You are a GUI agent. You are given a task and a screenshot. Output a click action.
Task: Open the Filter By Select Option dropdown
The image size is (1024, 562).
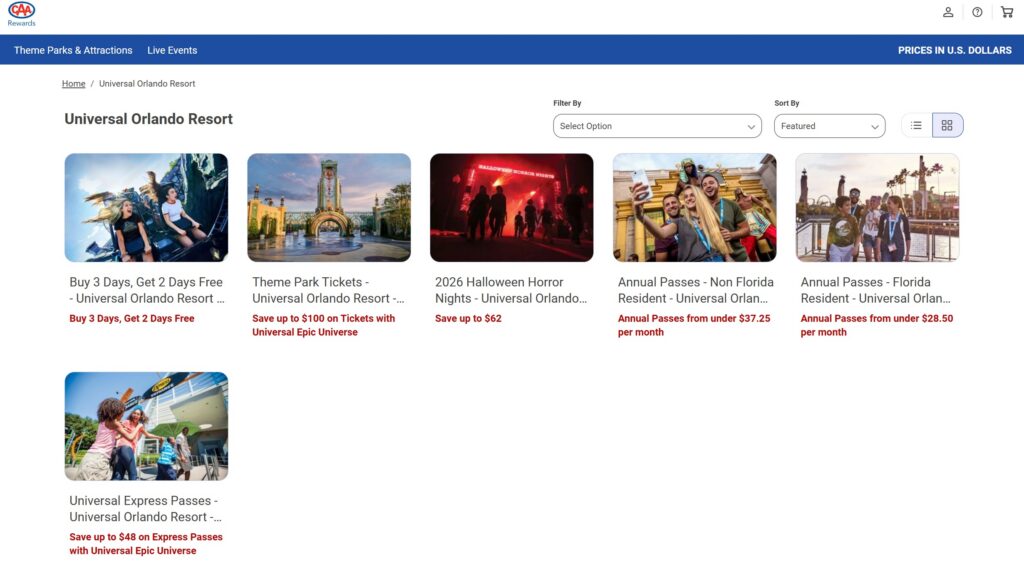(657, 126)
